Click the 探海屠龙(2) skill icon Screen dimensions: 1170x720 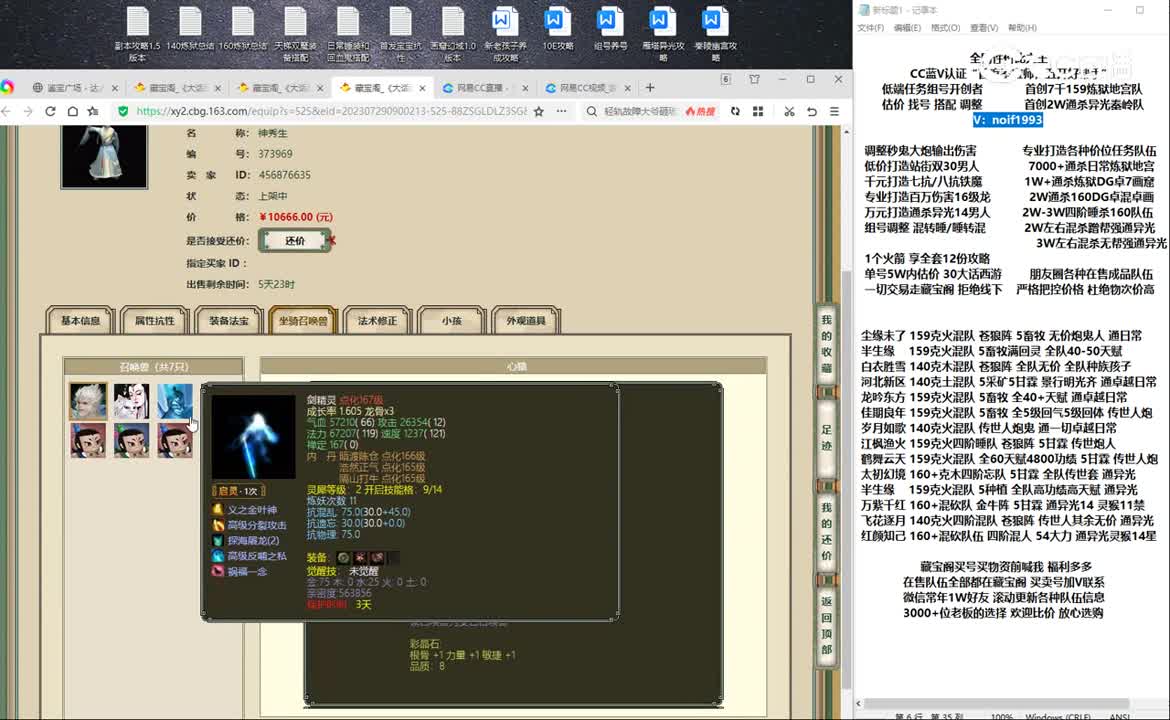(217, 540)
